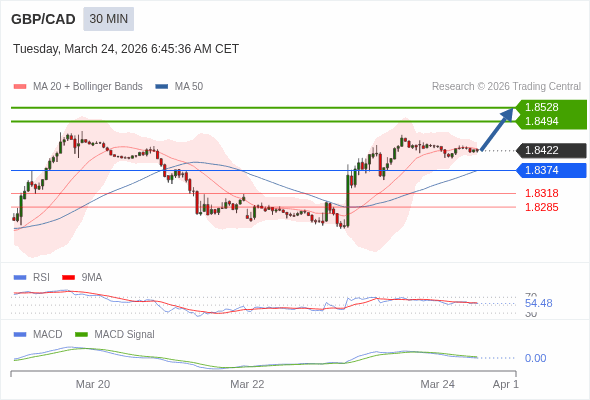Click the MA 20 + Bollinger Bands legend swatch
This screenshot has height=400, width=590.
20,87
